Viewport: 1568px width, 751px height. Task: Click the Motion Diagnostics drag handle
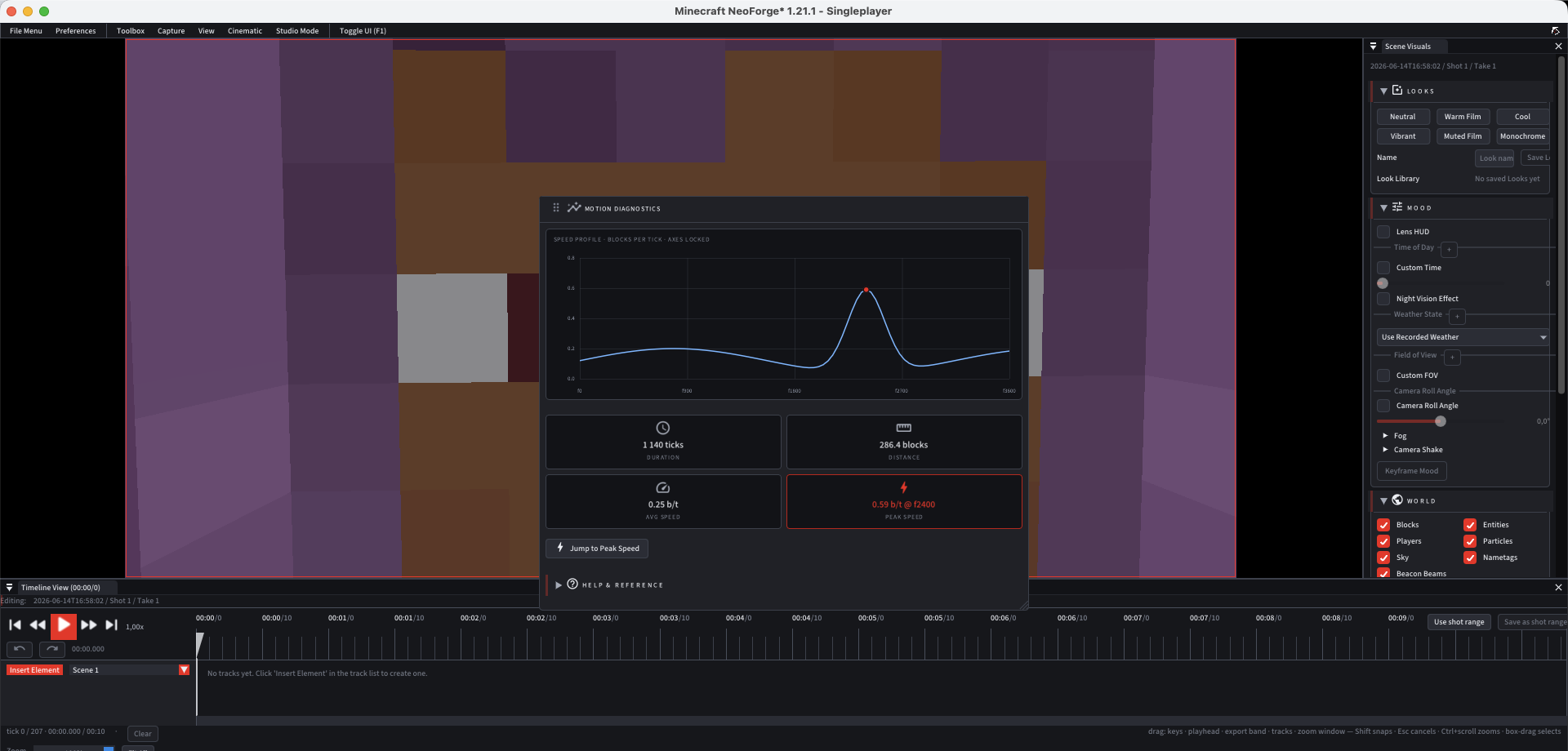point(556,208)
